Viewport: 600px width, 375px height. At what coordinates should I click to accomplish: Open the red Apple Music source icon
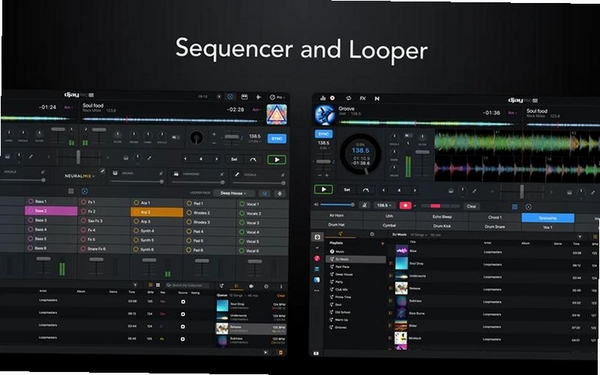click(317, 258)
